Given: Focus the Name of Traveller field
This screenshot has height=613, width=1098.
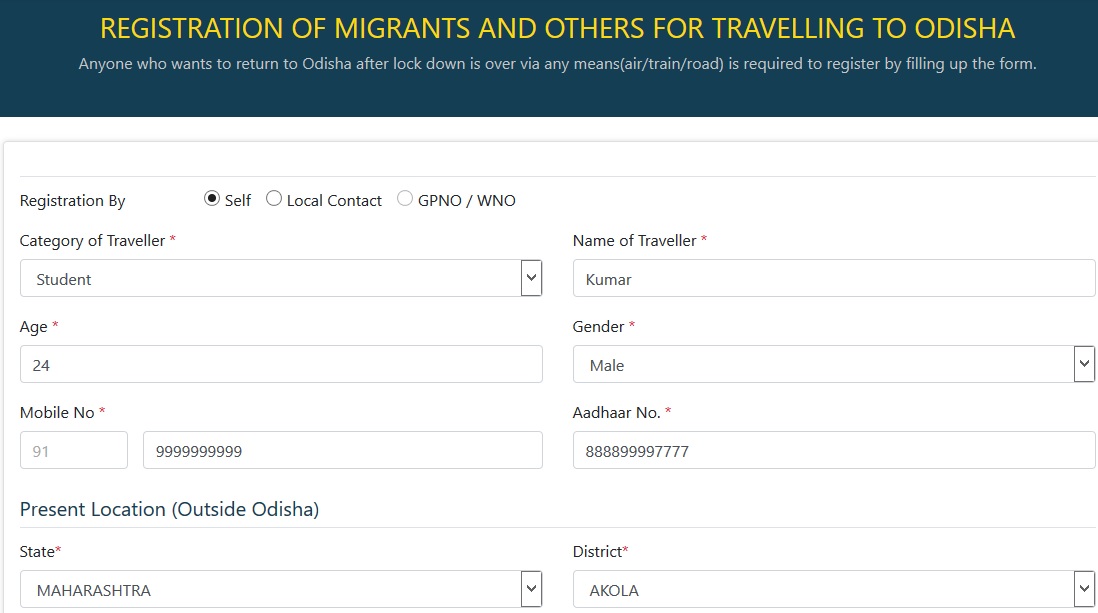Looking at the screenshot, I should [x=833, y=279].
